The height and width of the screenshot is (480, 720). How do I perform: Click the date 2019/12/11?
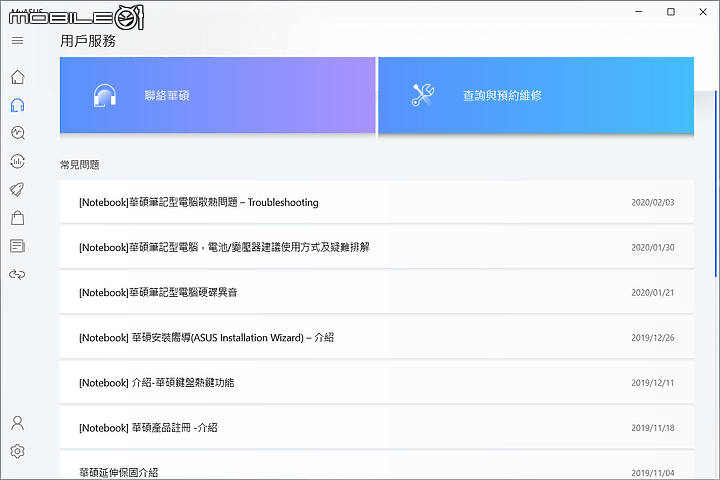pyautogui.click(x=652, y=383)
